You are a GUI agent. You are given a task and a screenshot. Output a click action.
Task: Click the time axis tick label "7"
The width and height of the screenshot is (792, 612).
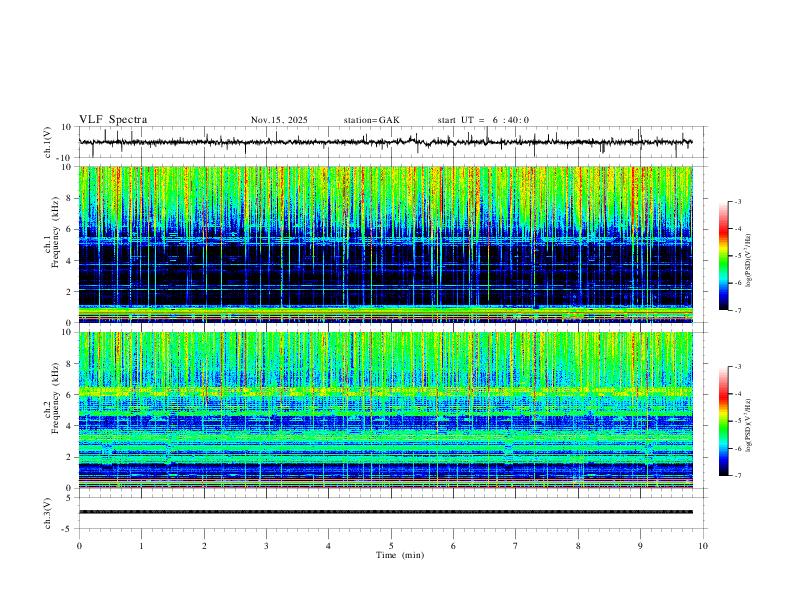[x=516, y=546]
